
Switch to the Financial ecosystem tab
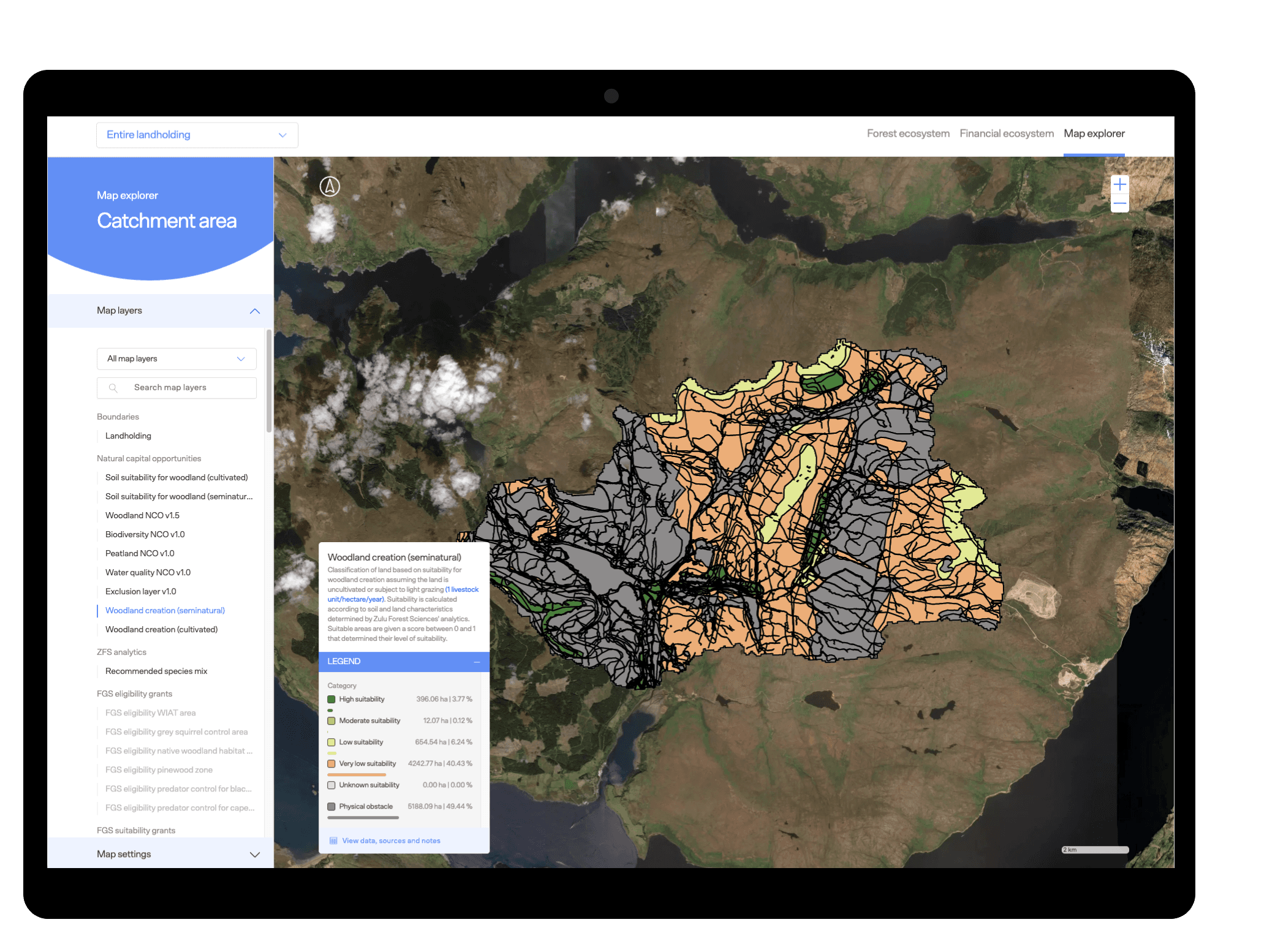[x=1006, y=134]
